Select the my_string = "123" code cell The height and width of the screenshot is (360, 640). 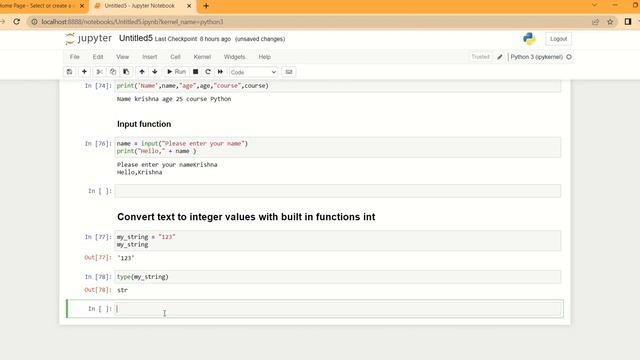click(338, 240)
